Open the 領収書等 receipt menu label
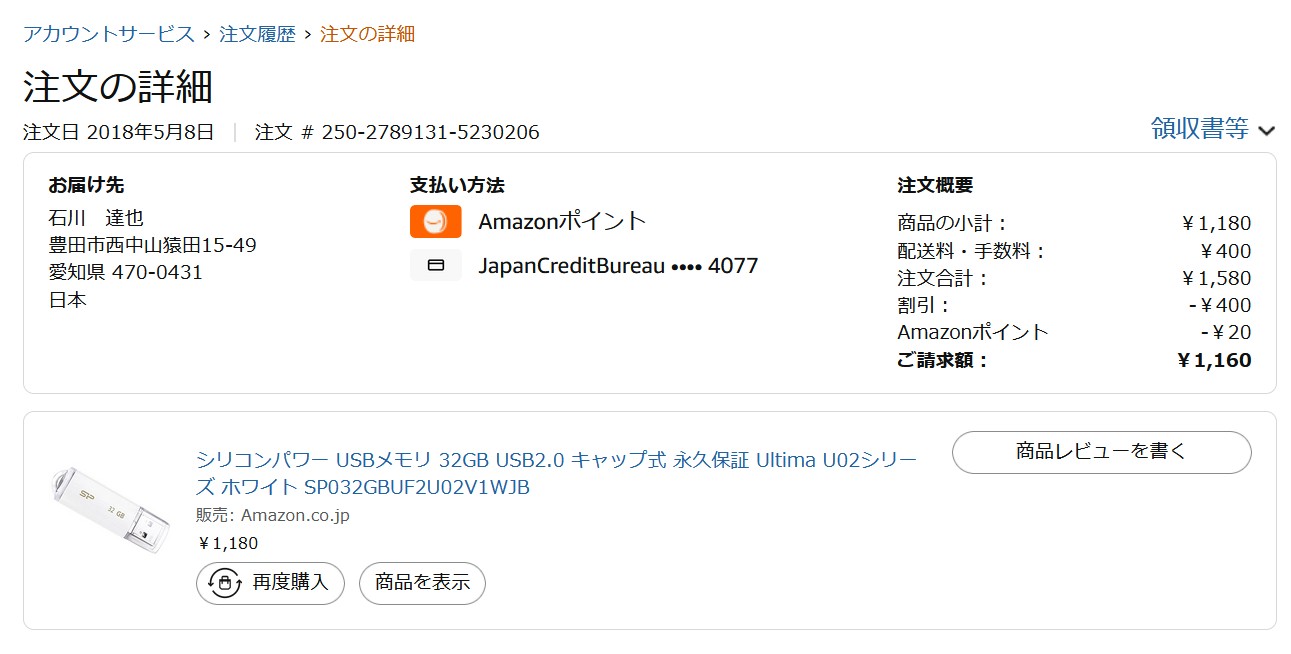1291x654 pixels. click(x=1199, y=128)
